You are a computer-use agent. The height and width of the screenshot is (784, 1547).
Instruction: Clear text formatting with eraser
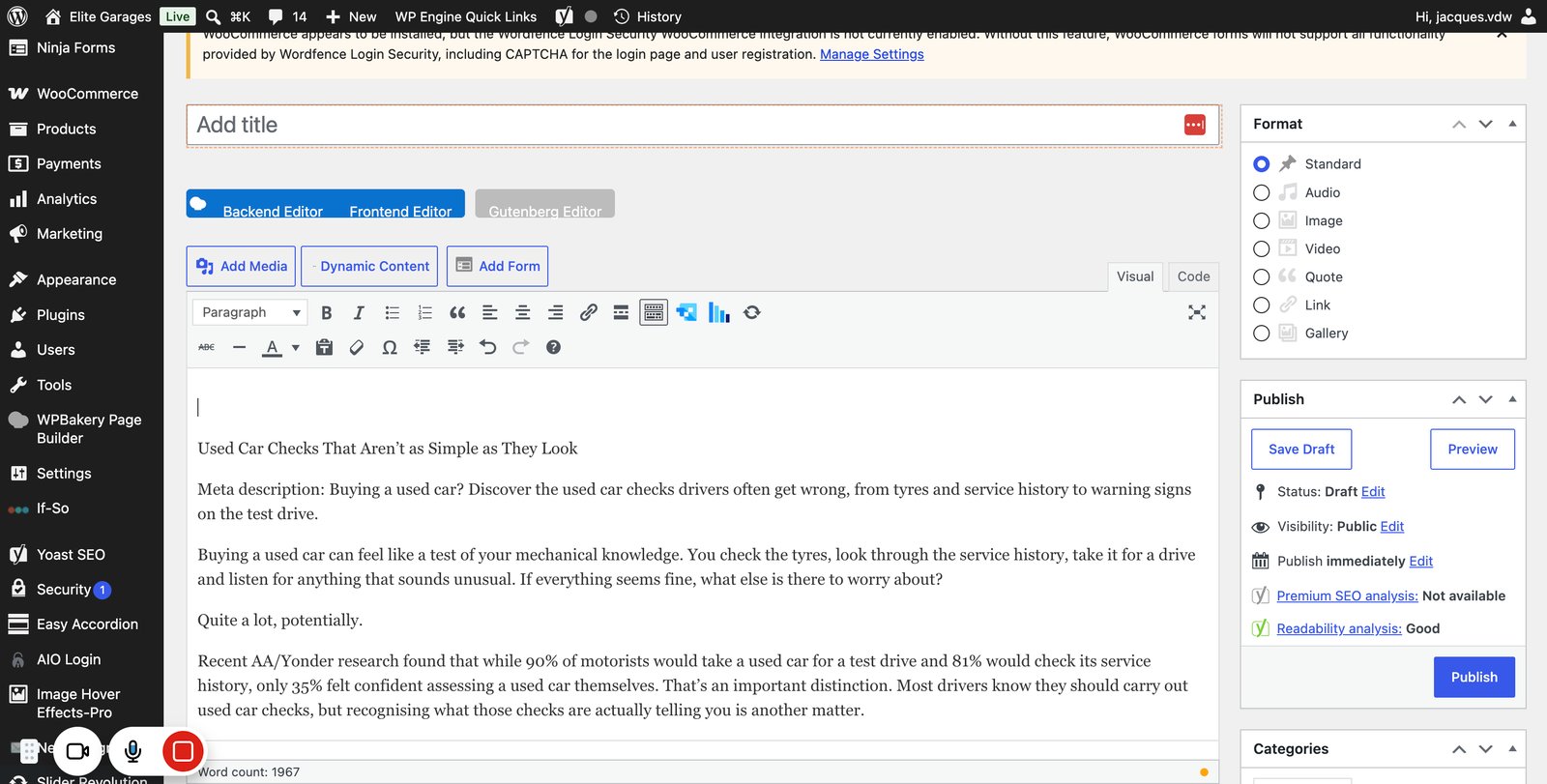357,347
